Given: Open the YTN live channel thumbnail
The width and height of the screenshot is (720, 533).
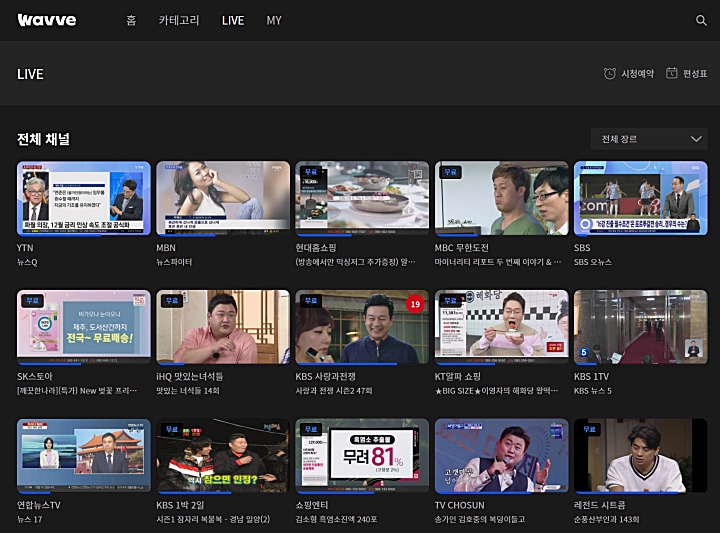Looking at the screenshot, I should tap(84, 198).
